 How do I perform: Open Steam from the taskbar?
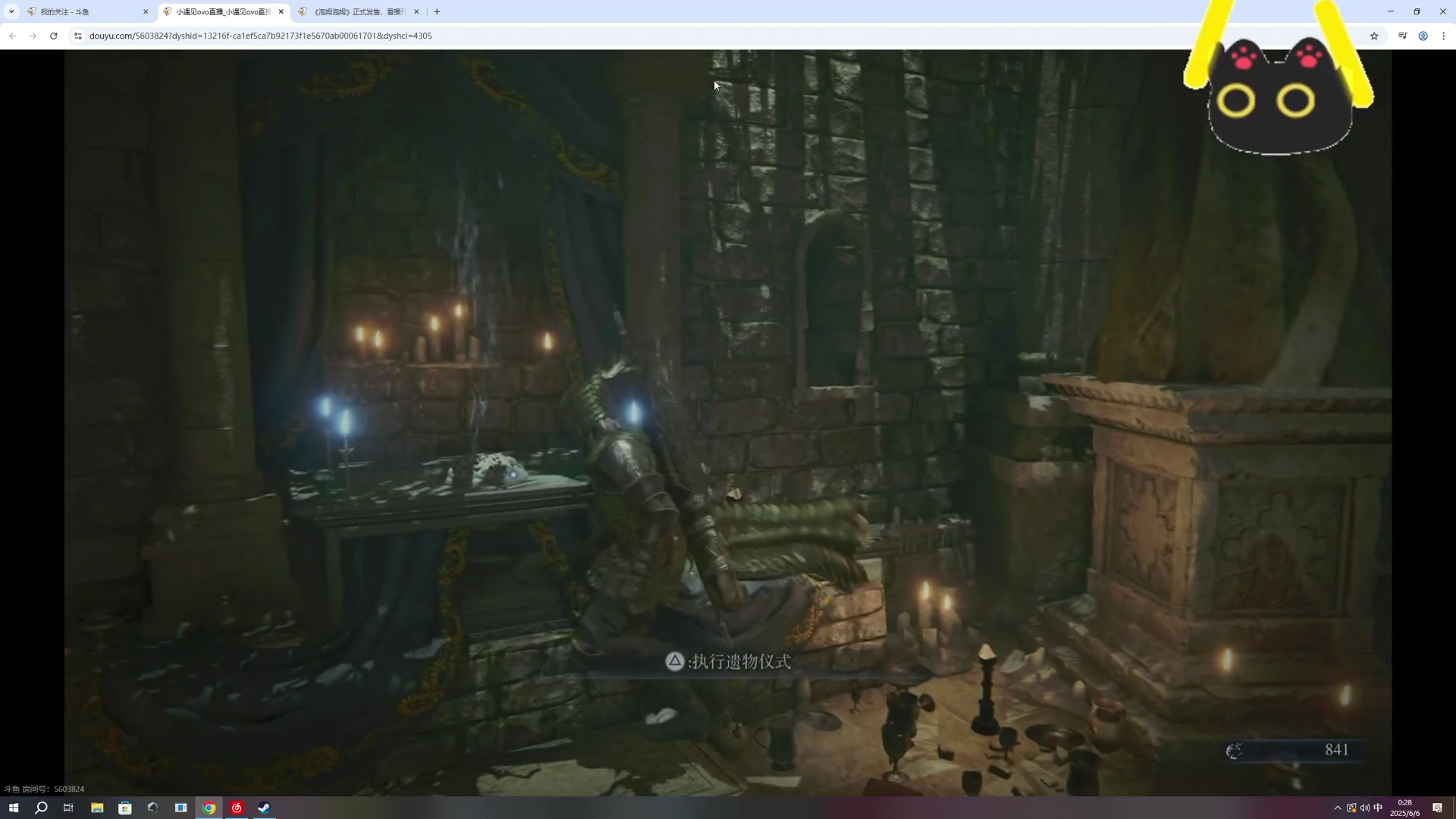click(264, 808)
